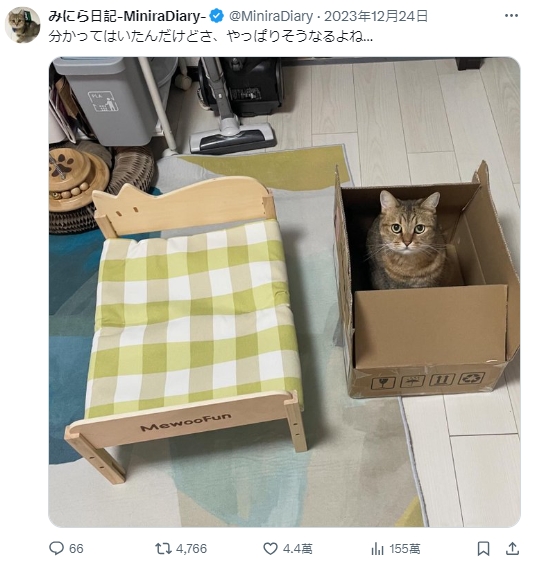
Task: Click the share upload arrow icon
Action: tap(512, 549)
